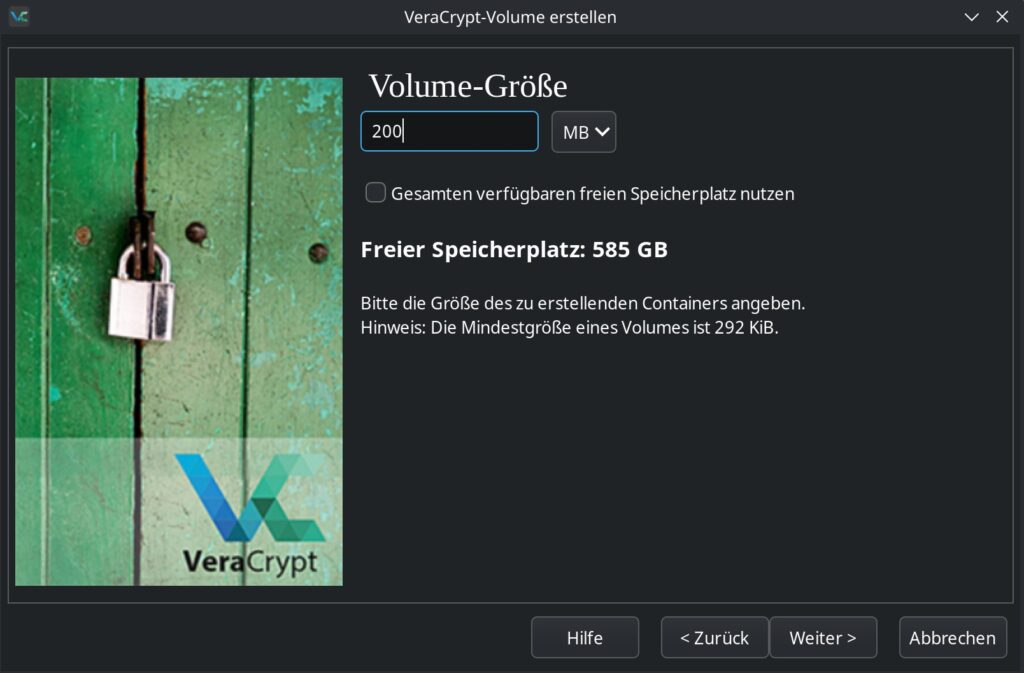The width and height of the screenshot is (1024, 673).
Task: Focus the volume size field containing 200
Action: point(449,132)
